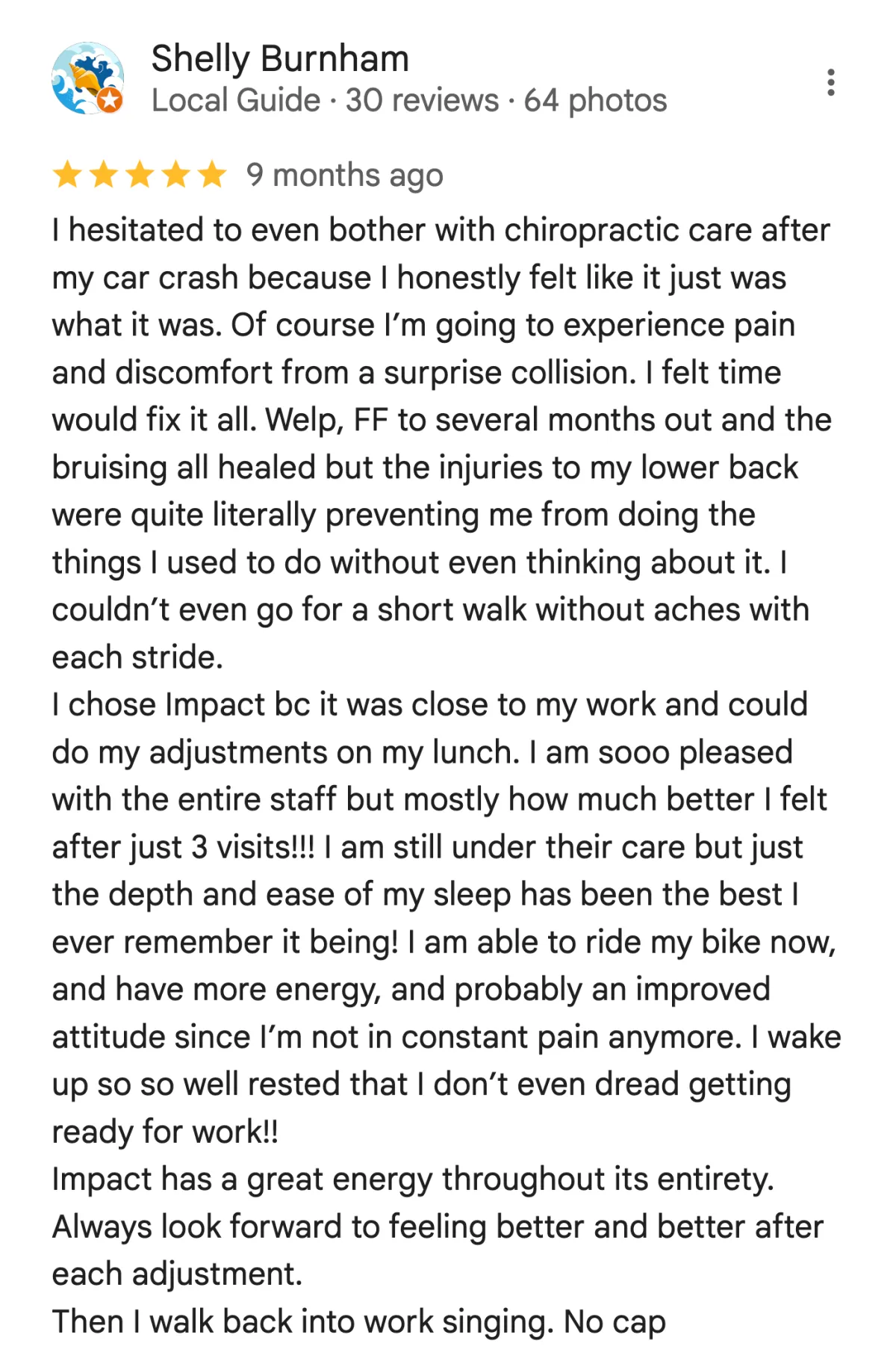Click the line starting 'I chose Impact bc'
This screenshot has width=896, height=1370.
(x=429, y=704)
